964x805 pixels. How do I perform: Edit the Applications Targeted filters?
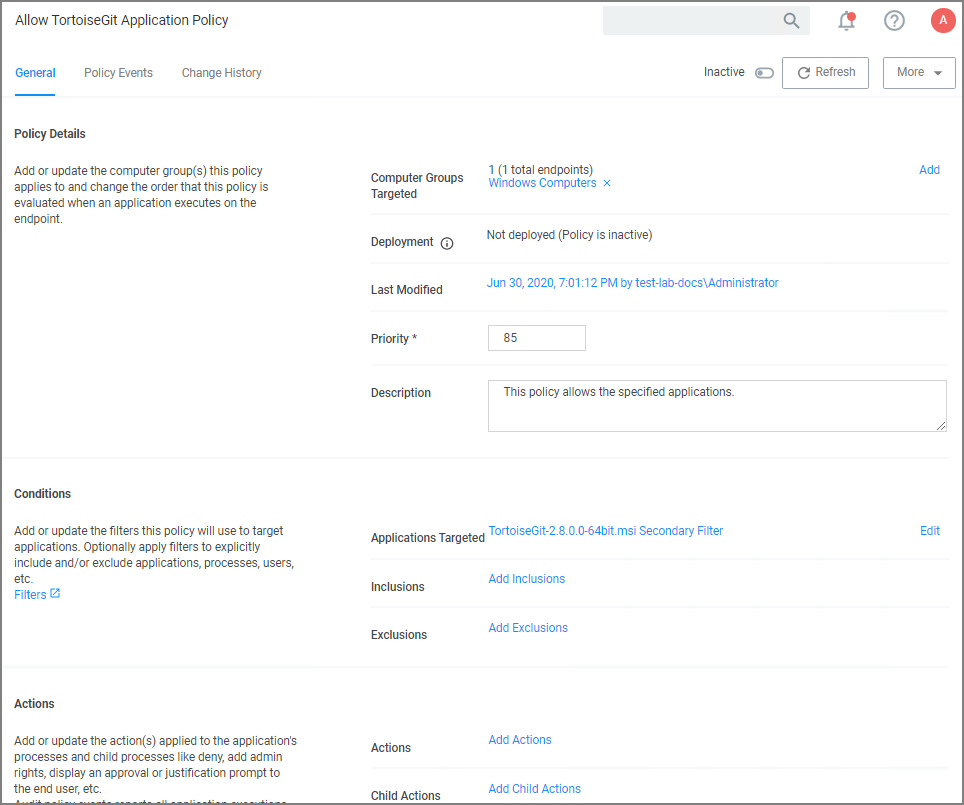click(930, 531)
